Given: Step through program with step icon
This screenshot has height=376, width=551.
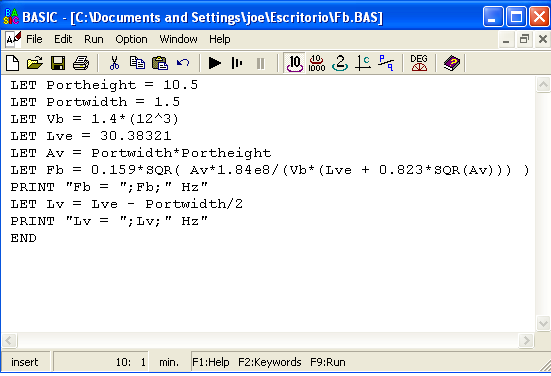Looking at the screenshot, I should (x=237, y=63).
